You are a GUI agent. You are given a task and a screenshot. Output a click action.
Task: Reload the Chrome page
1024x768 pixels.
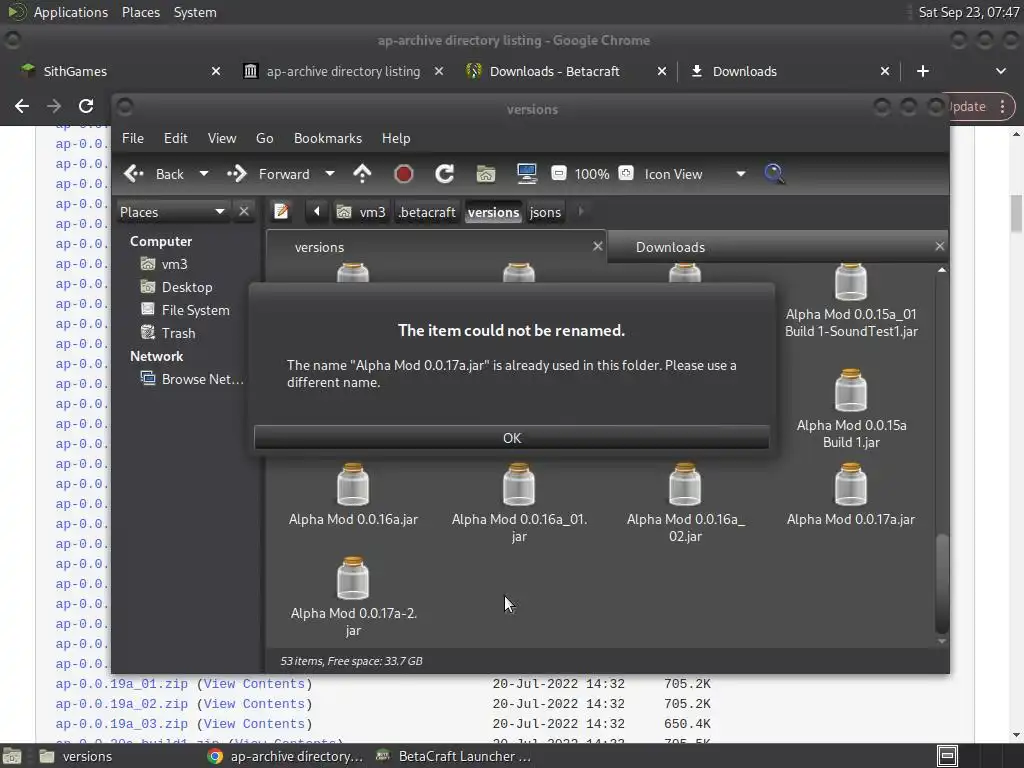pyautogui.click(x=86, y=106)
